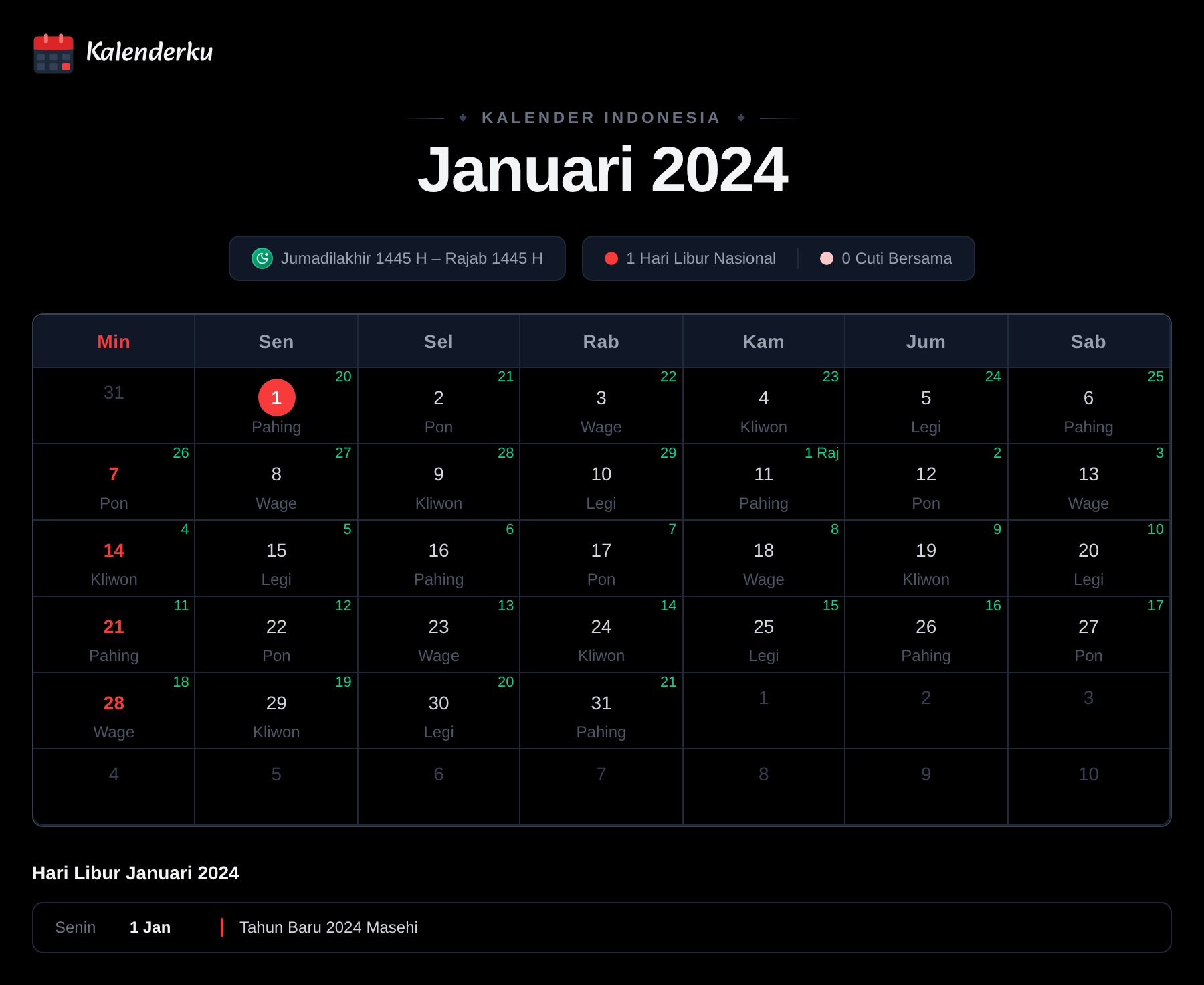This screenshot has height=985, width=1204.
Task: Select Sunday 7 Pon date cell
Action: coord(114,482)
